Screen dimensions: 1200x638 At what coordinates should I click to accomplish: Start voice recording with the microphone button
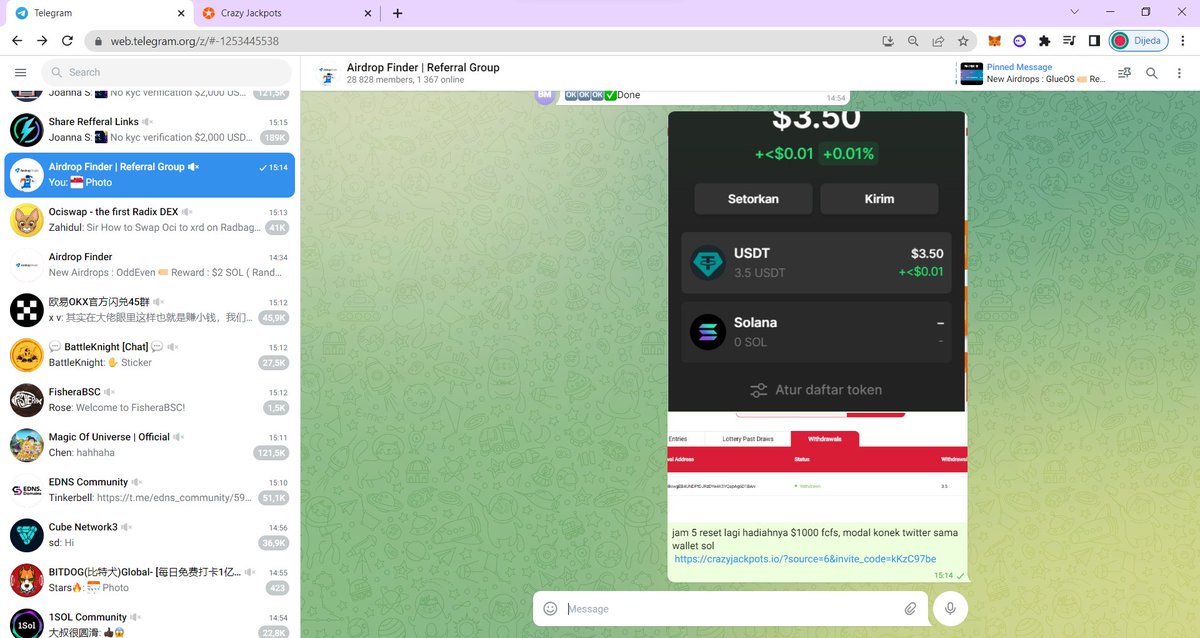[x=950, y=608]
